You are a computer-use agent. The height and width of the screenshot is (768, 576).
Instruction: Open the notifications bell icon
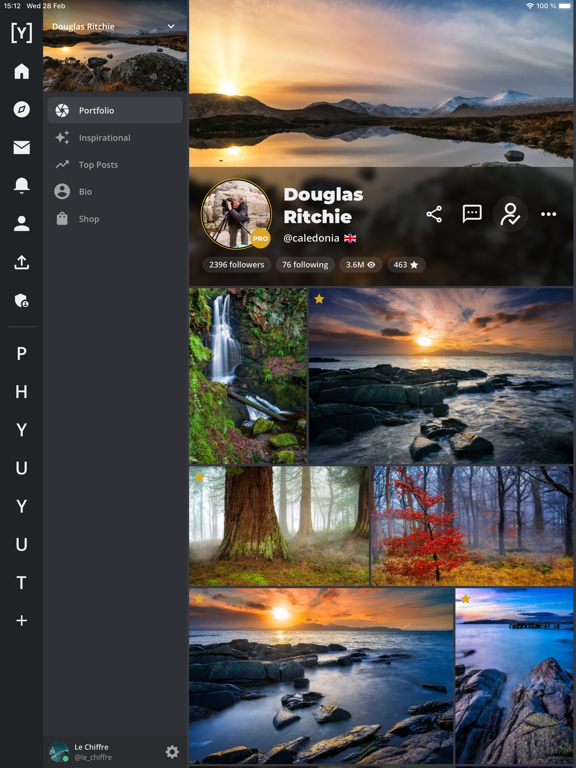(x=22, y=186)
